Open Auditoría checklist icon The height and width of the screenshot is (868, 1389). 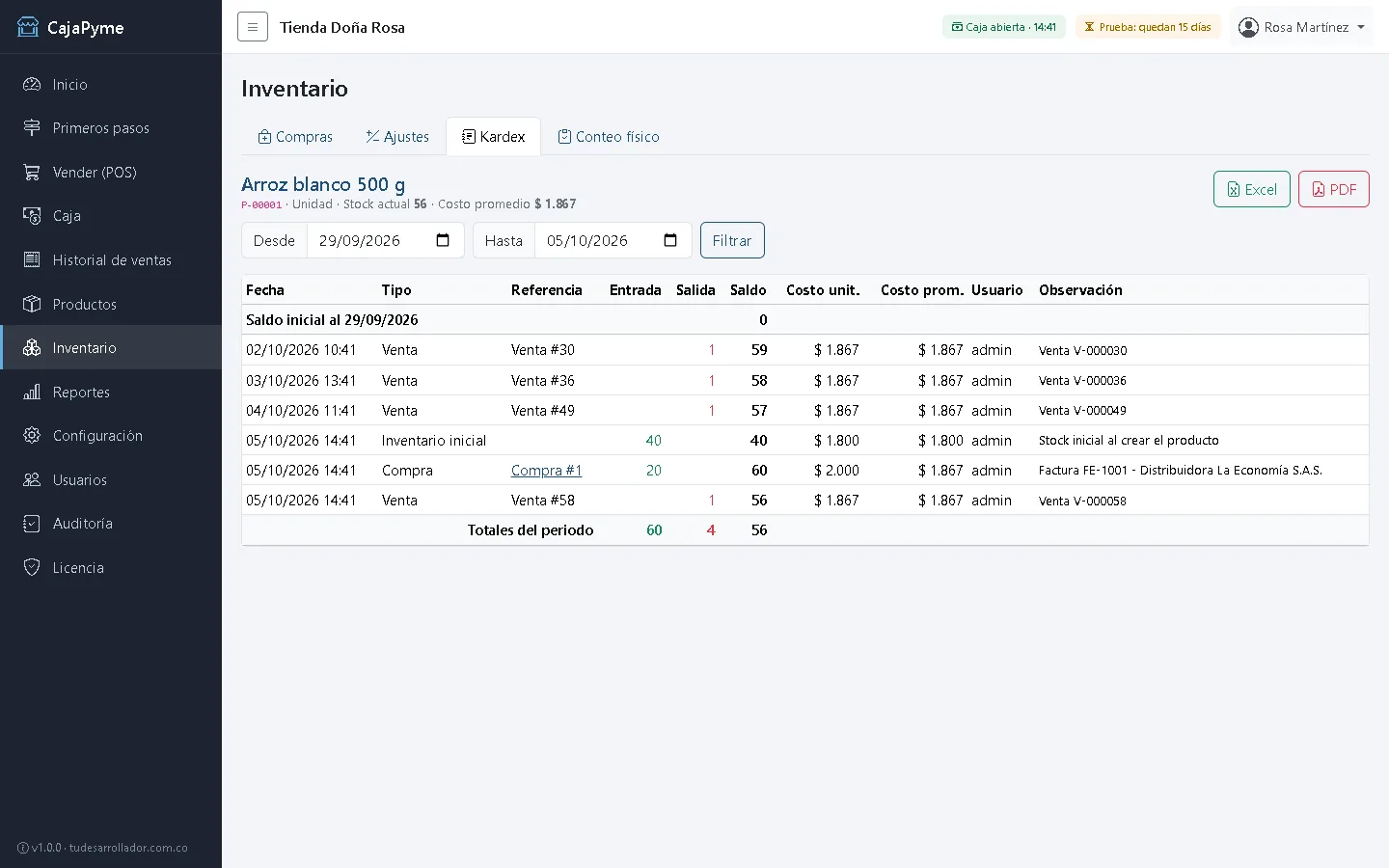[32, 524]
